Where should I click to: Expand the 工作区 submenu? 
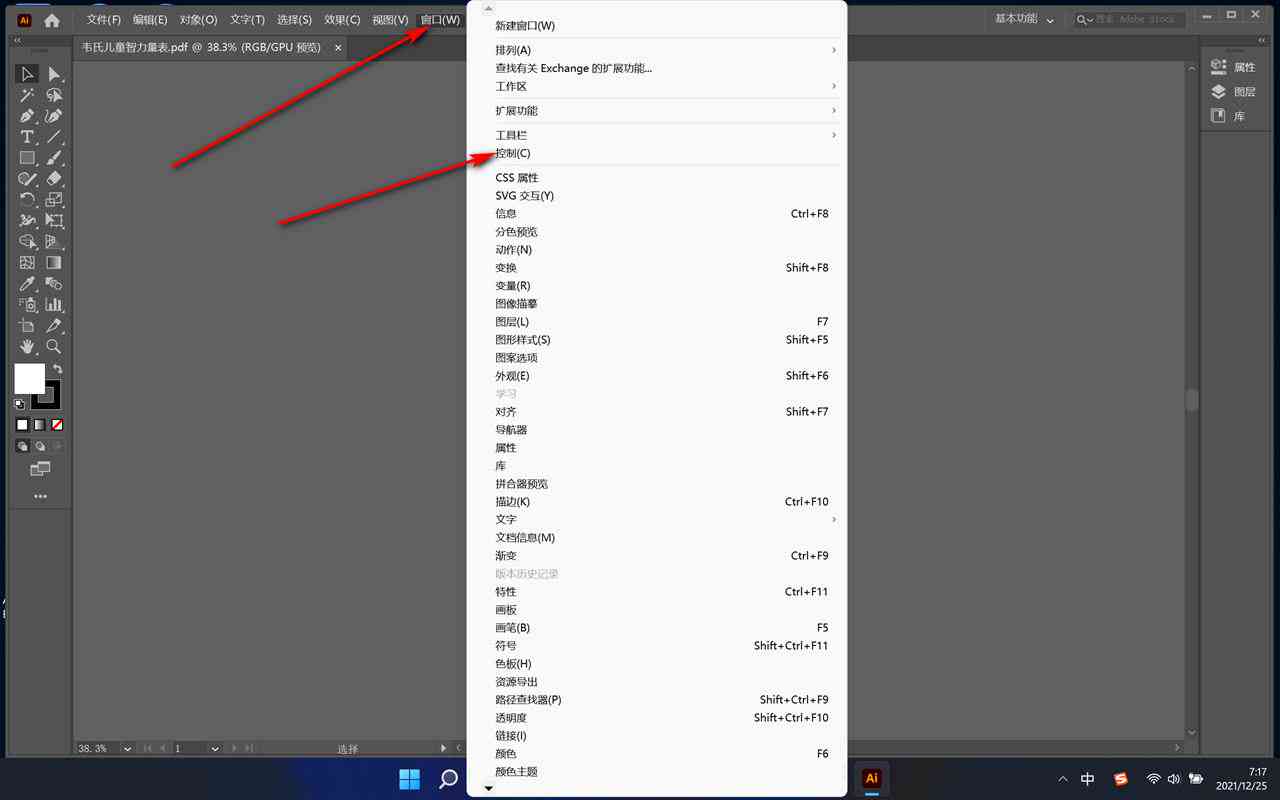[657, 86]
